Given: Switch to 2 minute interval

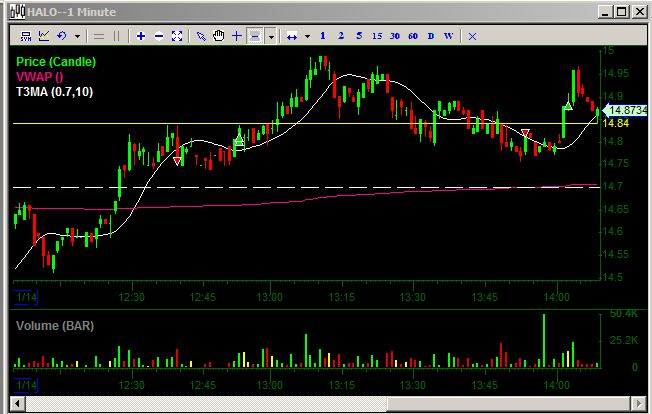Looking at the screenshot, I should [341, 36].
